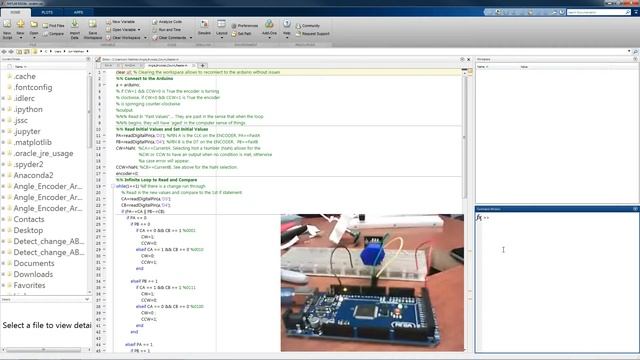The height and width of the screenshot is (360, 640).
Task: Select the .spyder2 folder
Action: [x=28, y=164]
